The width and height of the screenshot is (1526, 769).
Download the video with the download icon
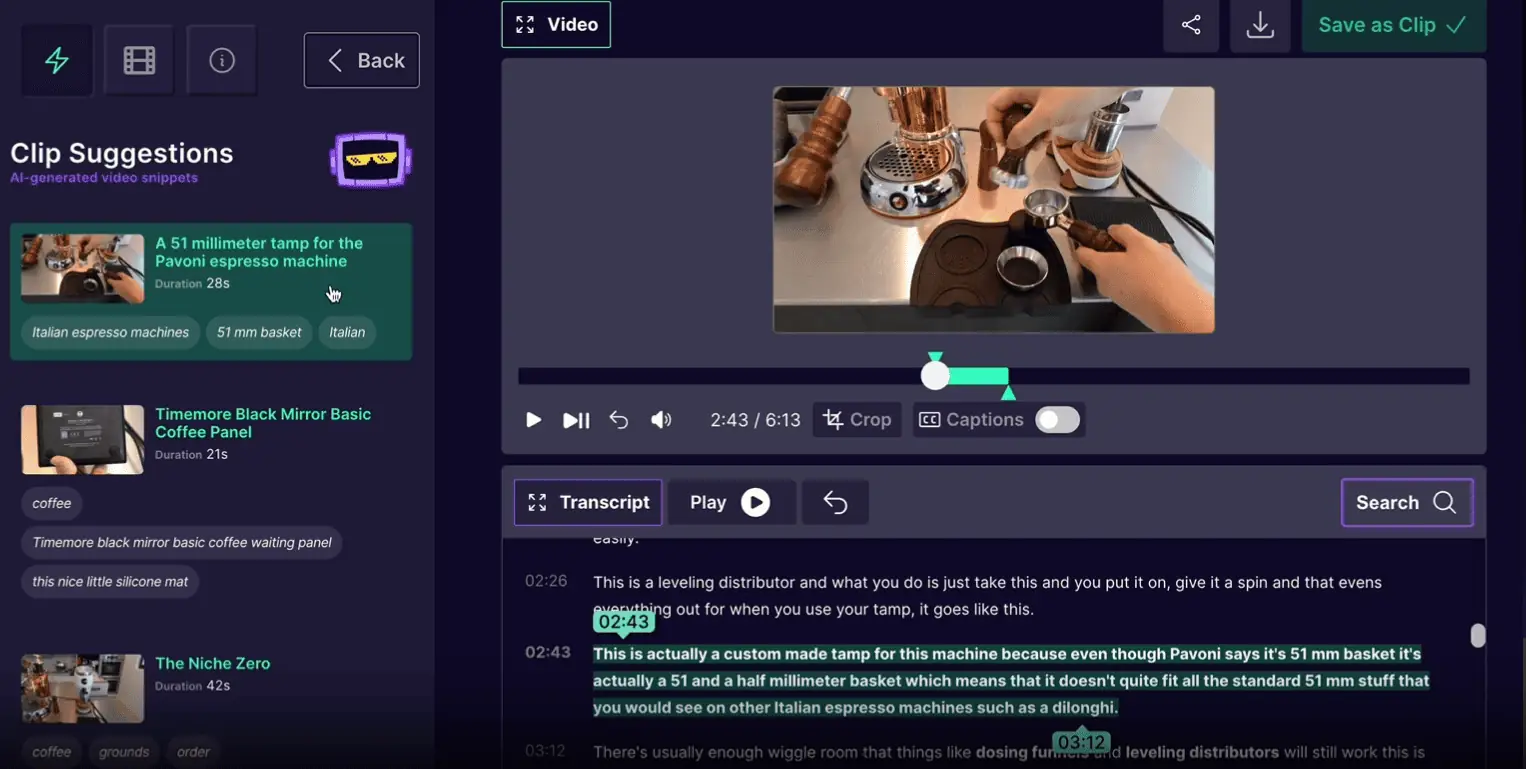click(1260, 26)
